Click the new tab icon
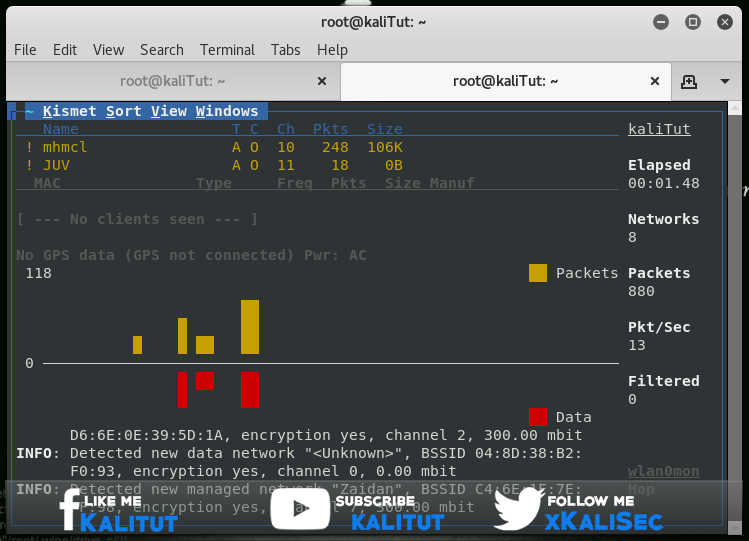 point(688,82)
